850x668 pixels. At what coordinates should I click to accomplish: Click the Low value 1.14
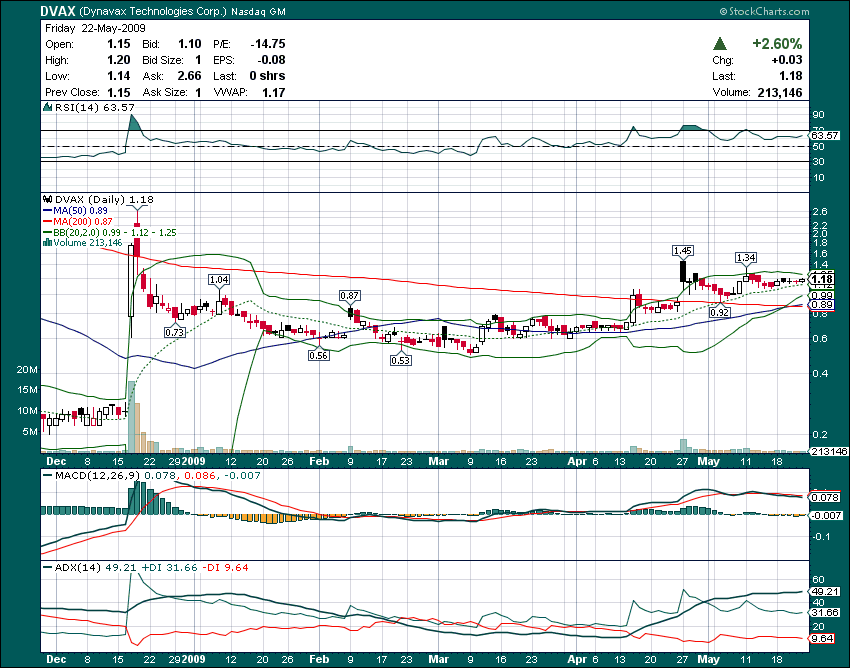[x=119, y=76]
